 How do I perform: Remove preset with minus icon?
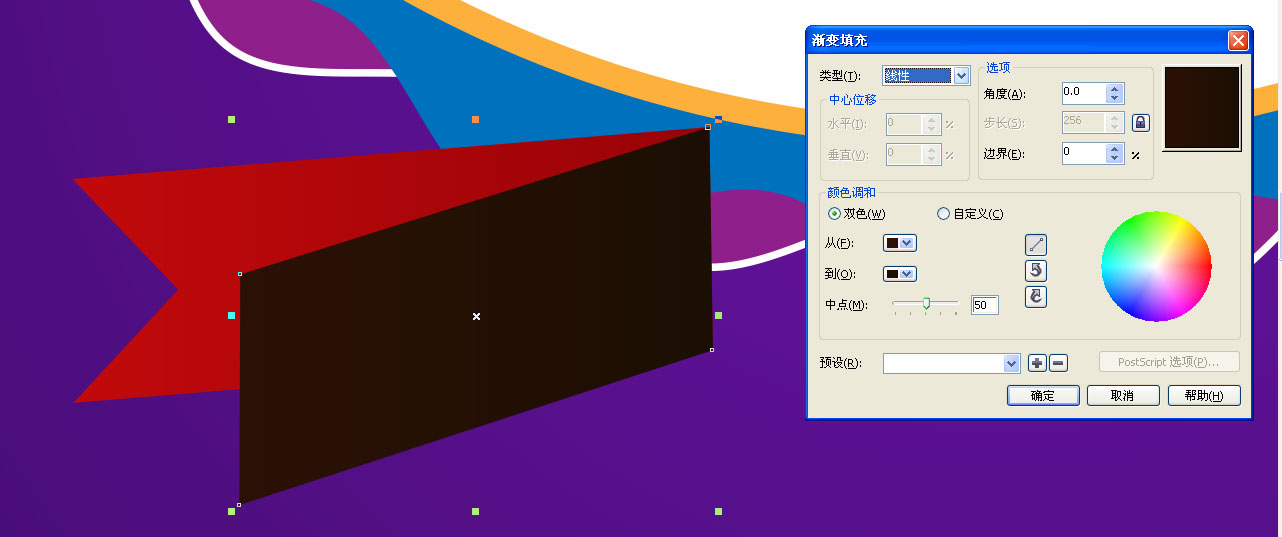pos(1059,363)
